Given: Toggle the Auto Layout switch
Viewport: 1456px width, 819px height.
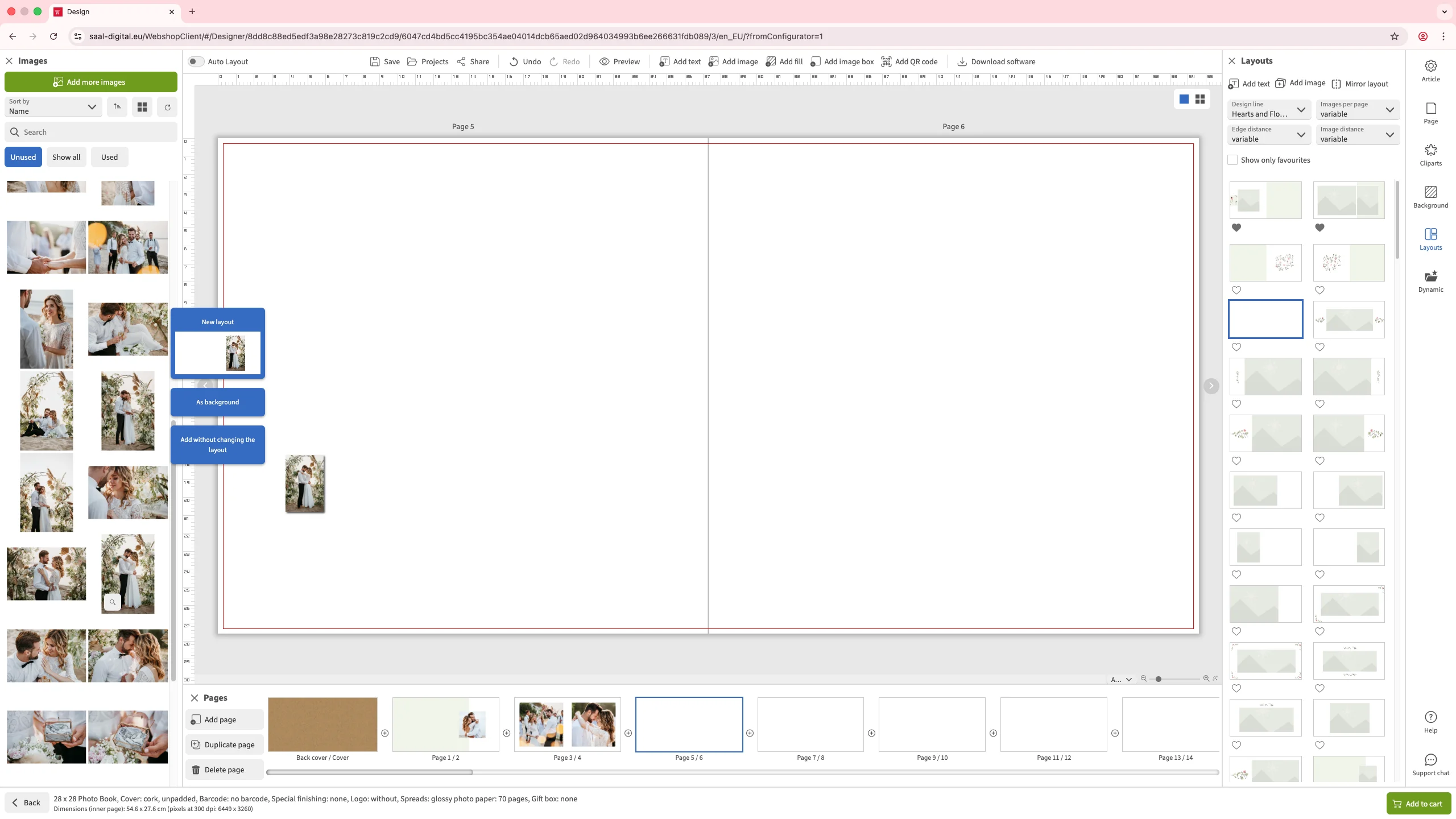Looking at the screenshot, I should click(x=196, y=61).
